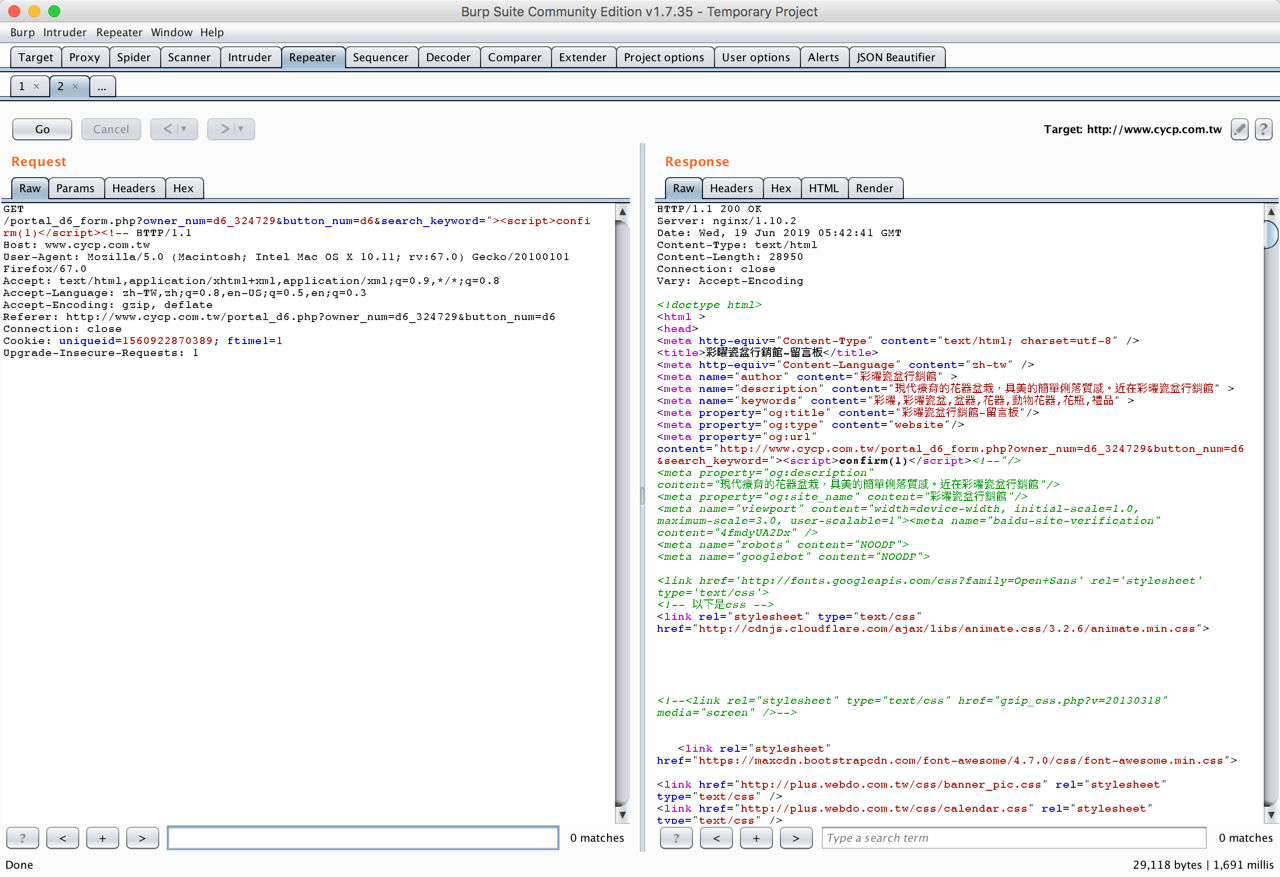
Task: Switch to the Target tool tab
Action: (36, 57)
